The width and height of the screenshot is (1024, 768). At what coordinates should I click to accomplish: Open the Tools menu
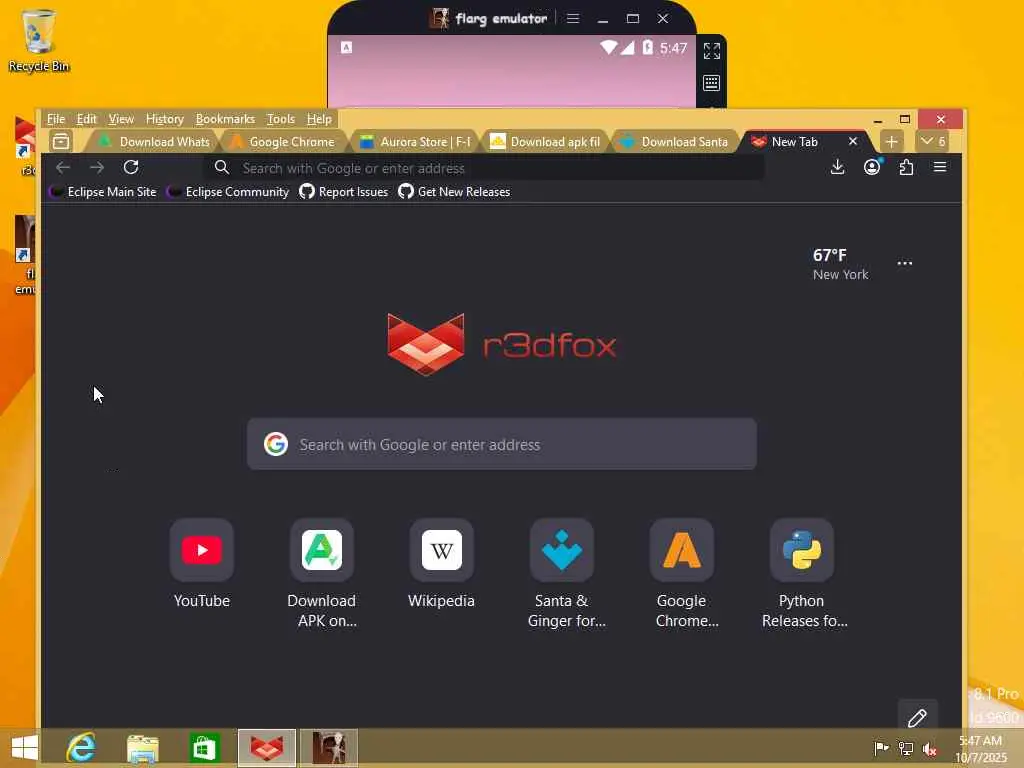(281, 119)
